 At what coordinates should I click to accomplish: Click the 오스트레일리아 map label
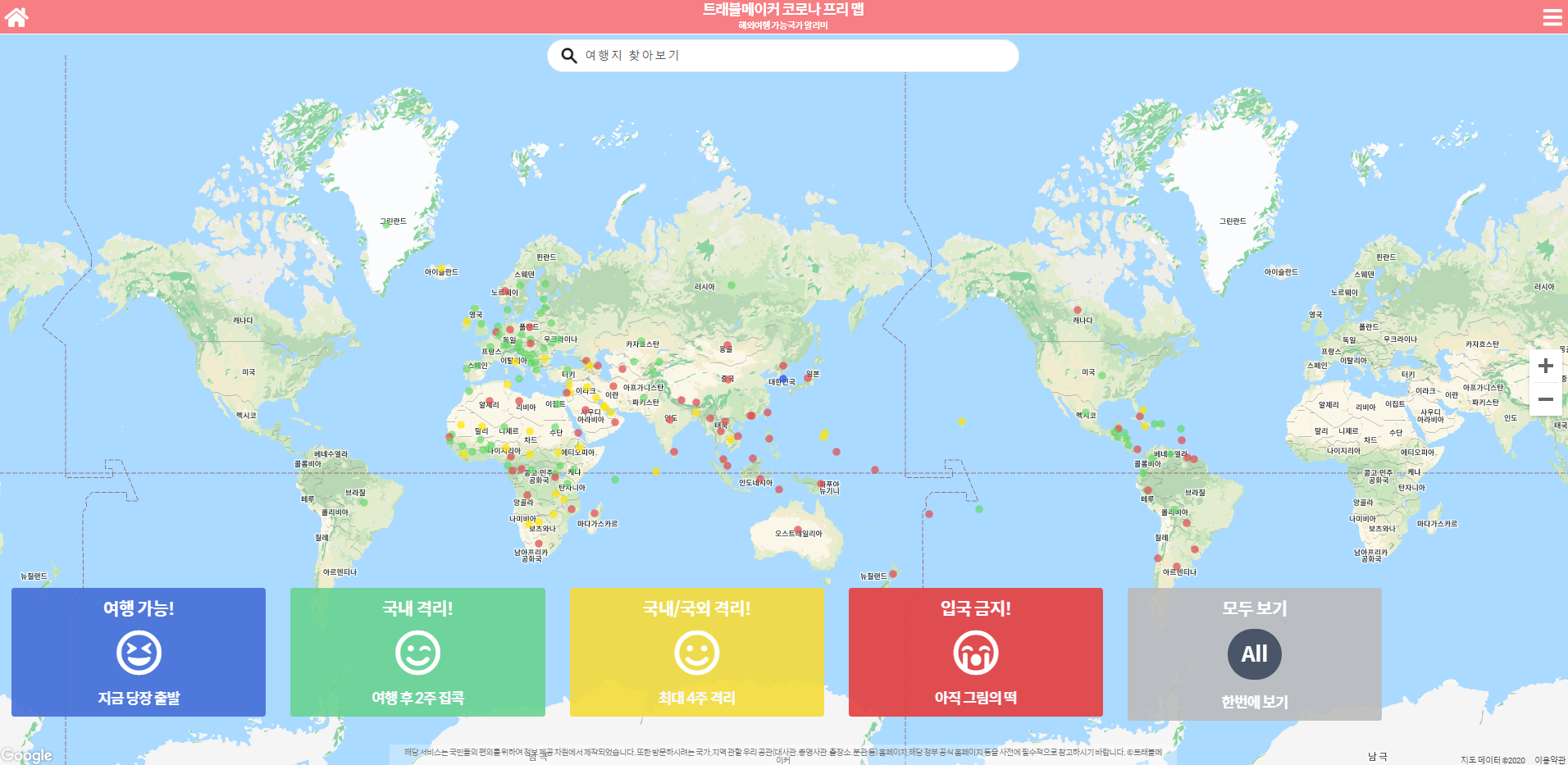coord(798,534)
